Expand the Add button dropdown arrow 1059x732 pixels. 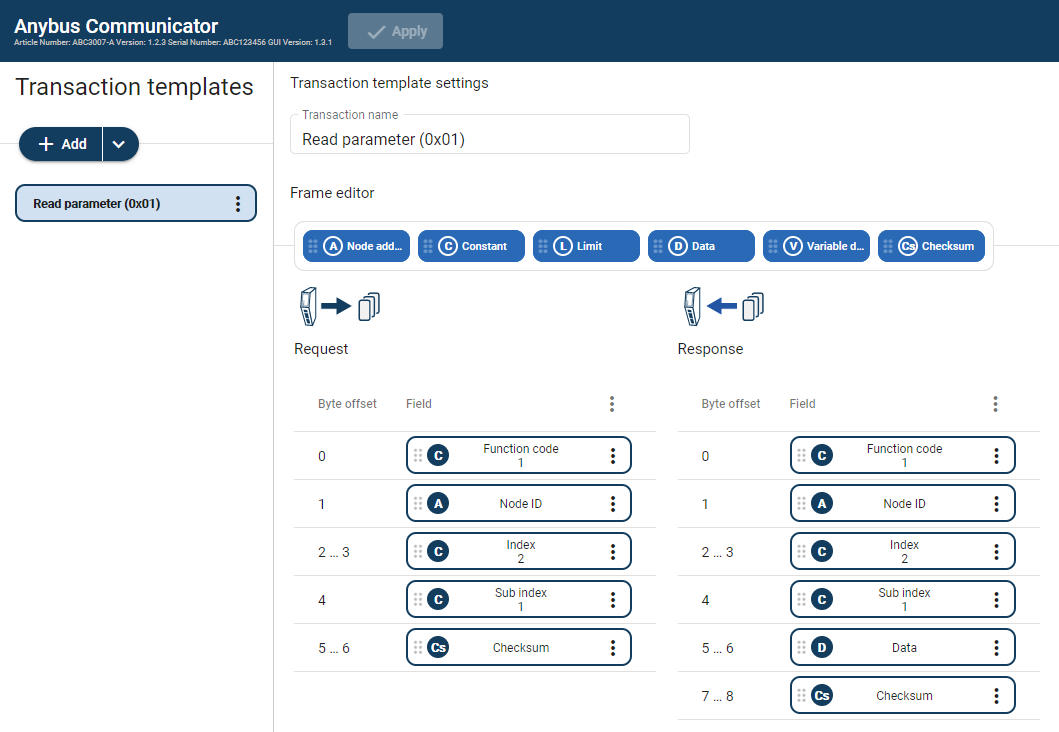tap(120, 144)
